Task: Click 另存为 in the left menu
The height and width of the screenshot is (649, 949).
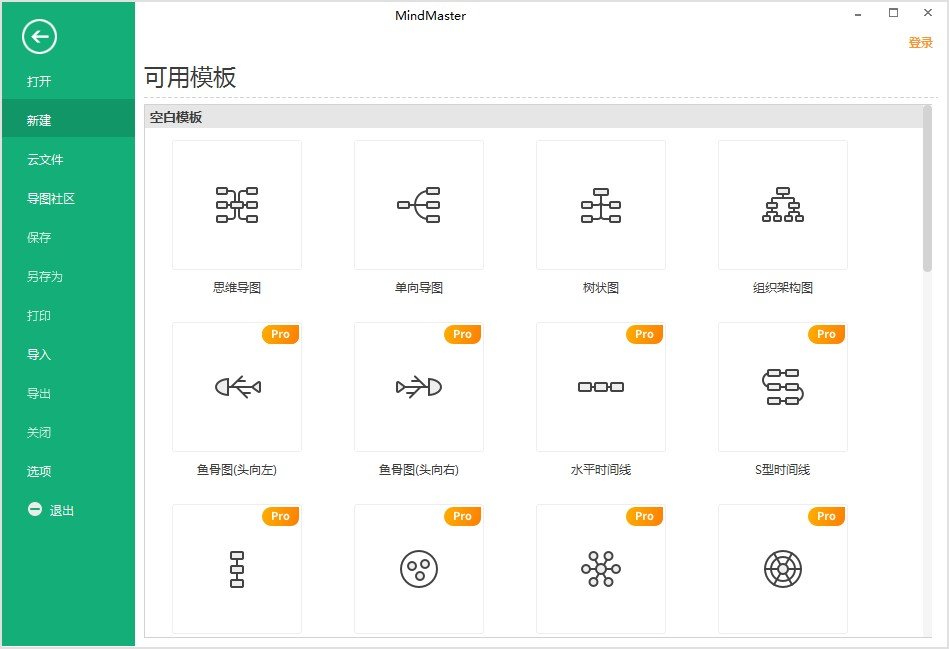Action: (45, 276)
